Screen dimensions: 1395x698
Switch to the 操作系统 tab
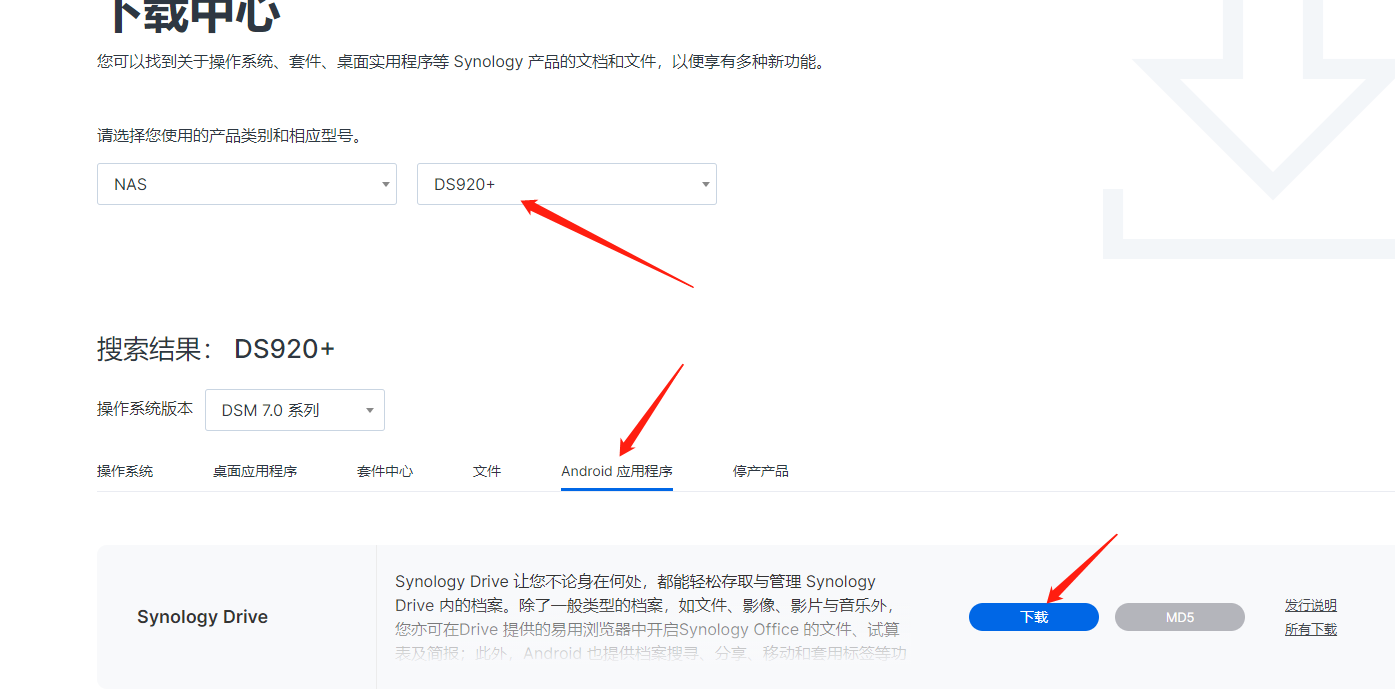click(125, 471)
